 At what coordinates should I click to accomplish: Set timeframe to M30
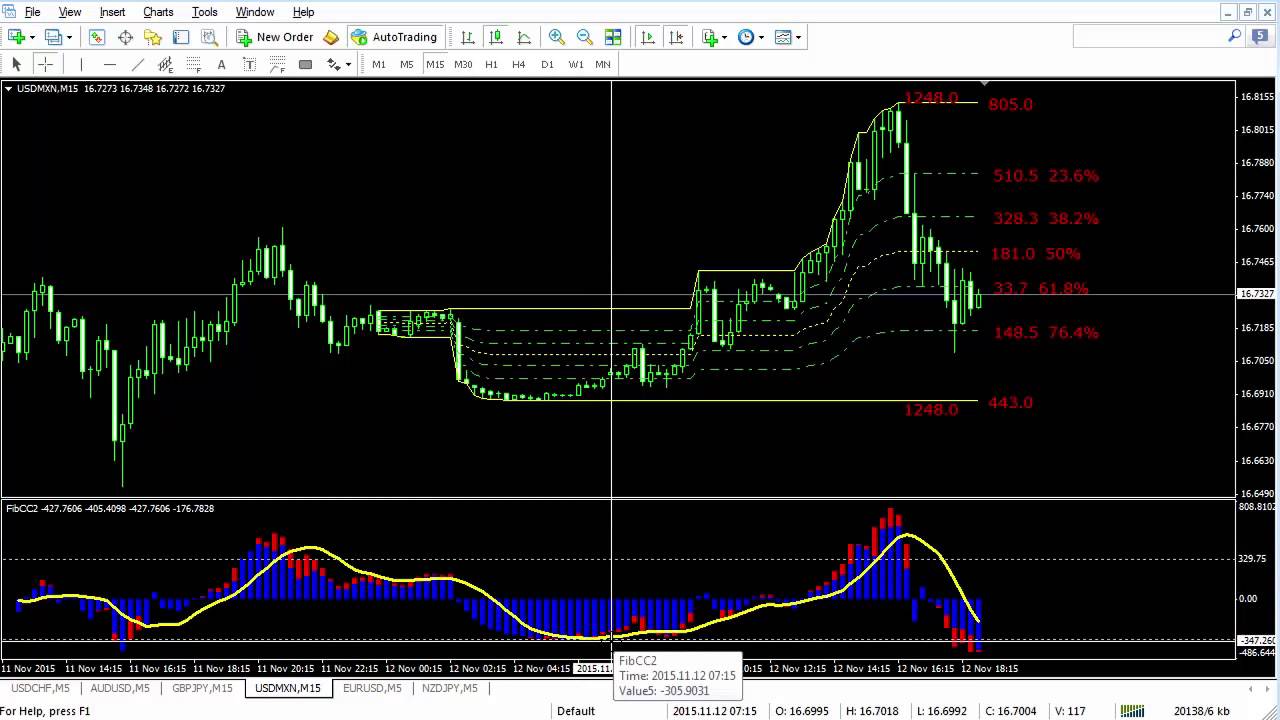pyautogui.click(x=463, y=64)
